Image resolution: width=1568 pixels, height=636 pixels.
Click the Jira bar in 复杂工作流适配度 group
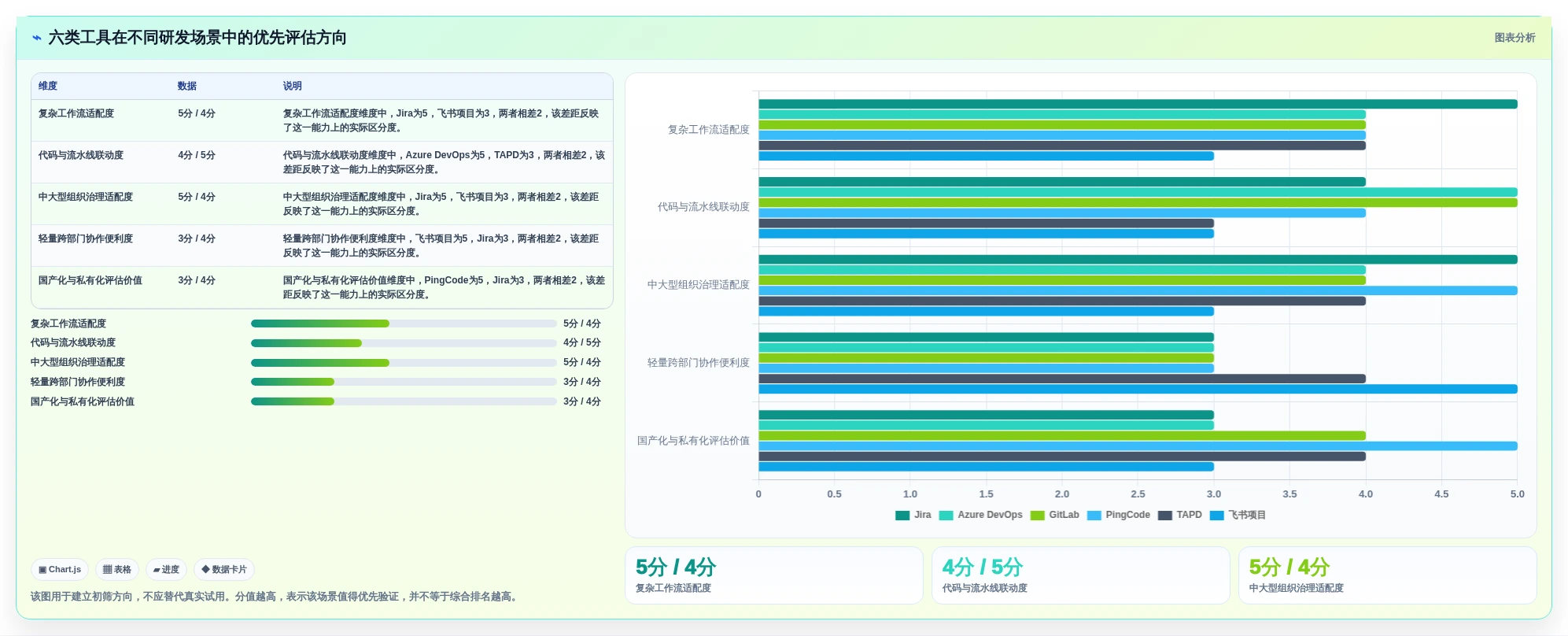pyautogui.click(x=1138, y=104)
